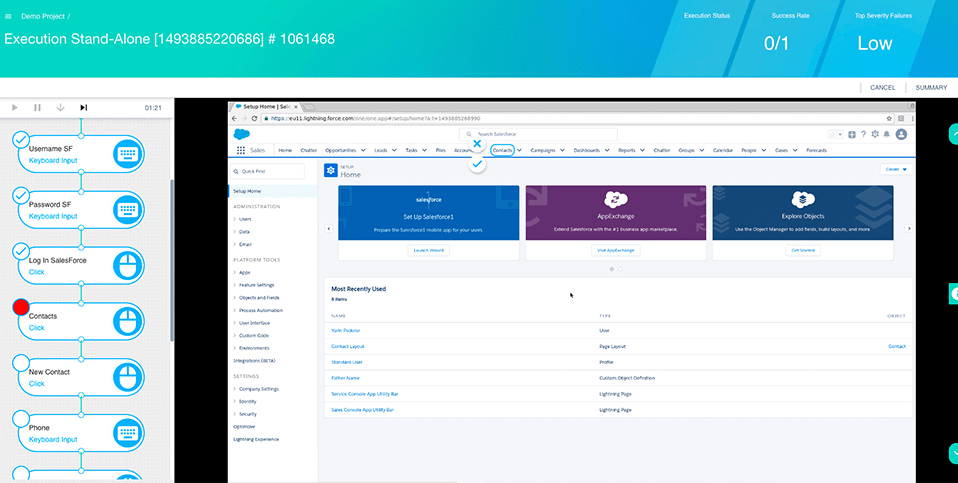Screen dimensions: 958x483
Task: Open Sales Console App Utility Bar link
Action: tap(362, 410)
